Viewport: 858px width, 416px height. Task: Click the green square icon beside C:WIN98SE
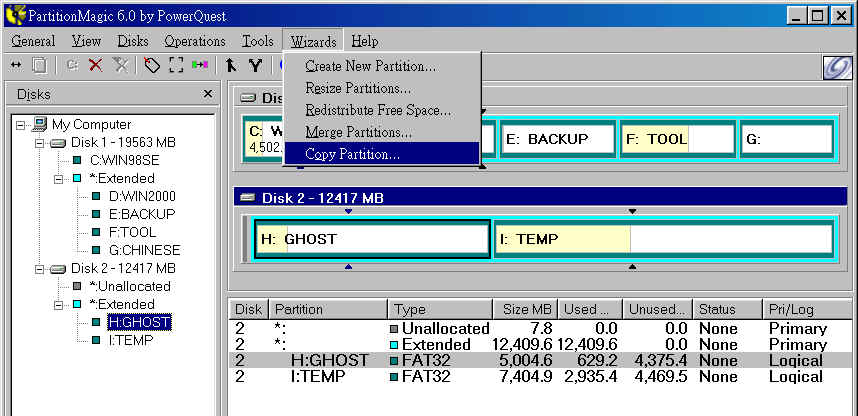[x=77, y=161]
